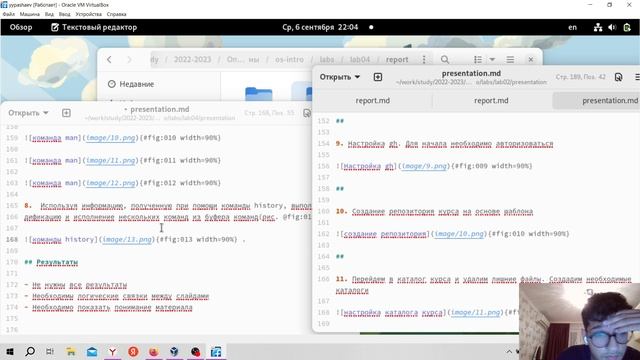Click the Стр. 168 position indicator in left editor
This screenshot has height=360, width=640.
coord(269,113)
